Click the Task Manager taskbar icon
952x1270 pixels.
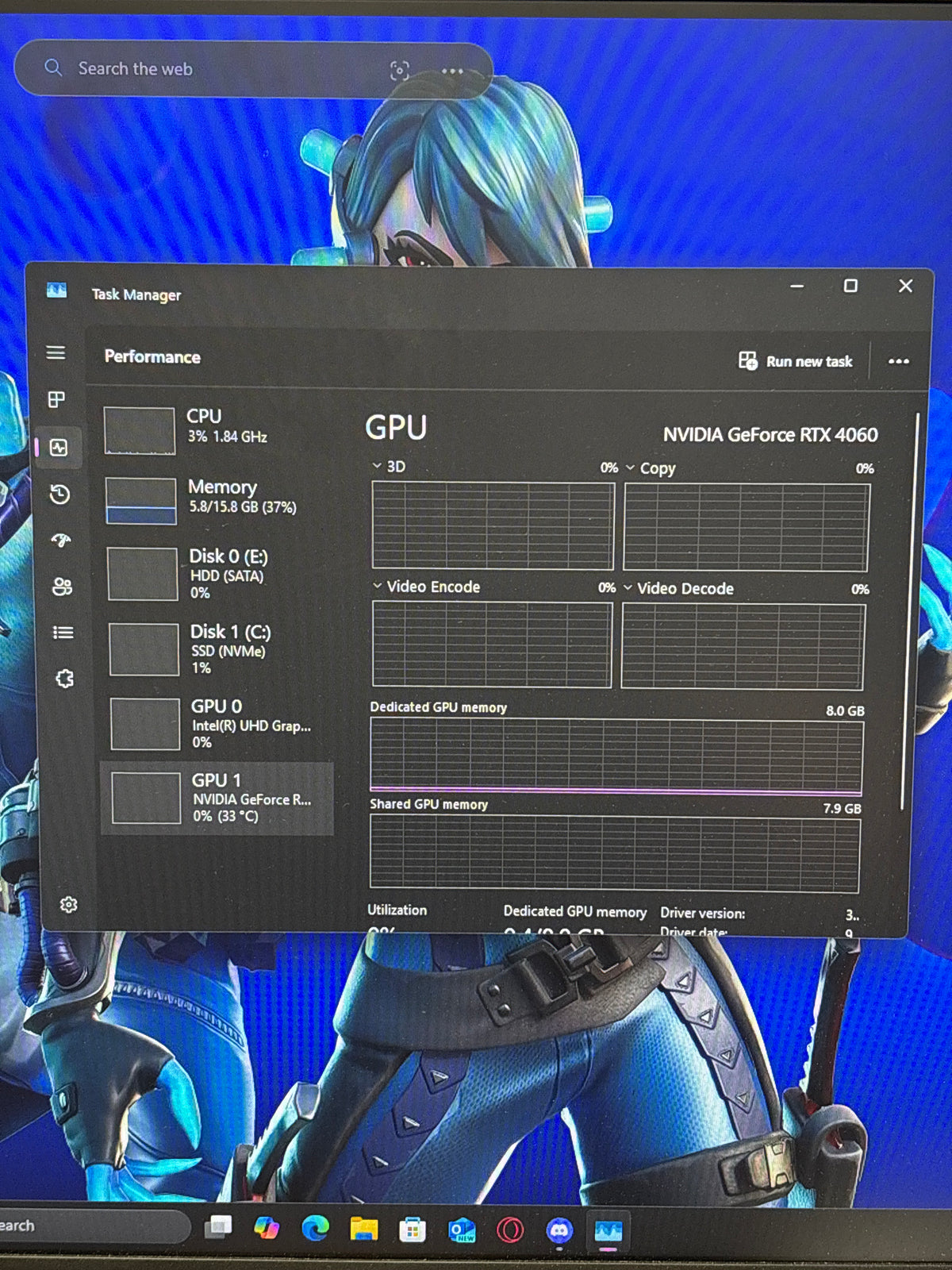[608, 1230]
